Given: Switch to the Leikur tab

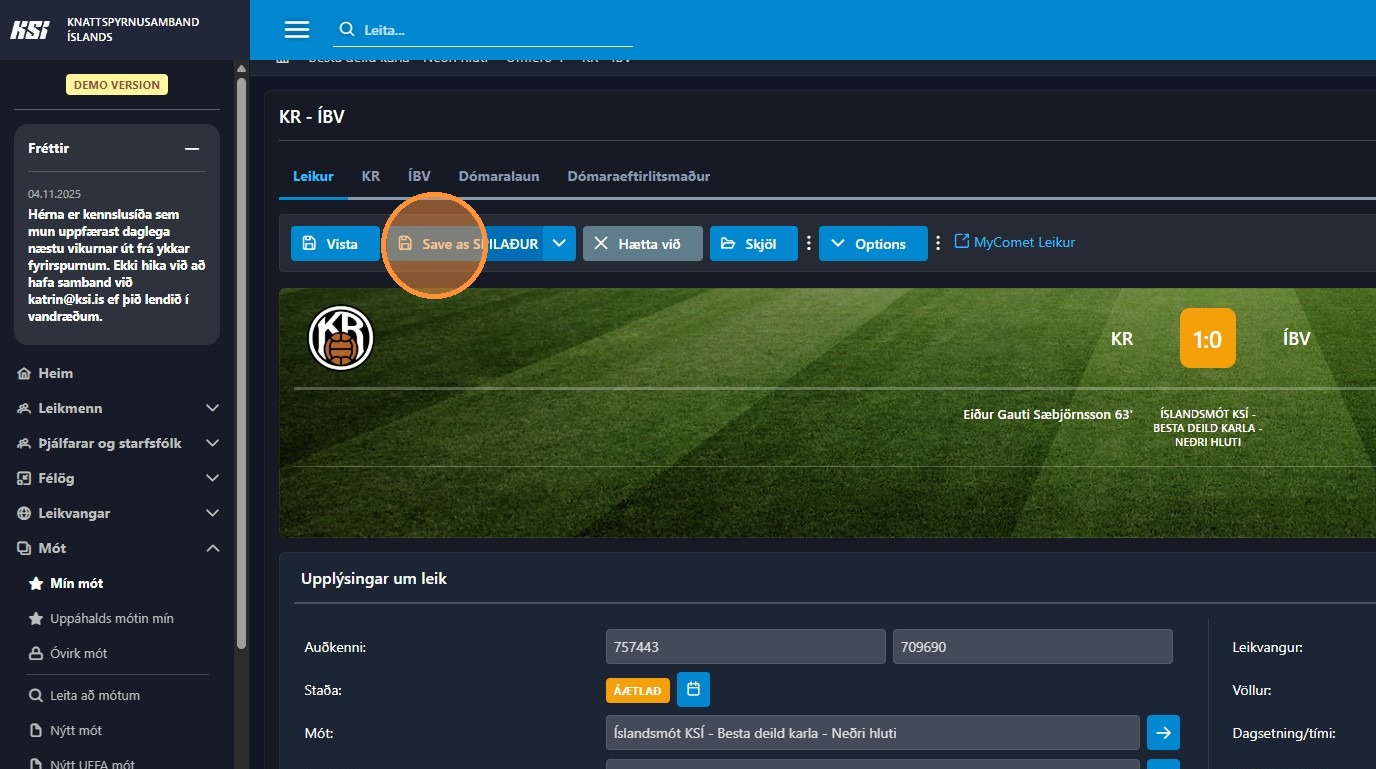Looking at the screenshot, I should 313,176.
